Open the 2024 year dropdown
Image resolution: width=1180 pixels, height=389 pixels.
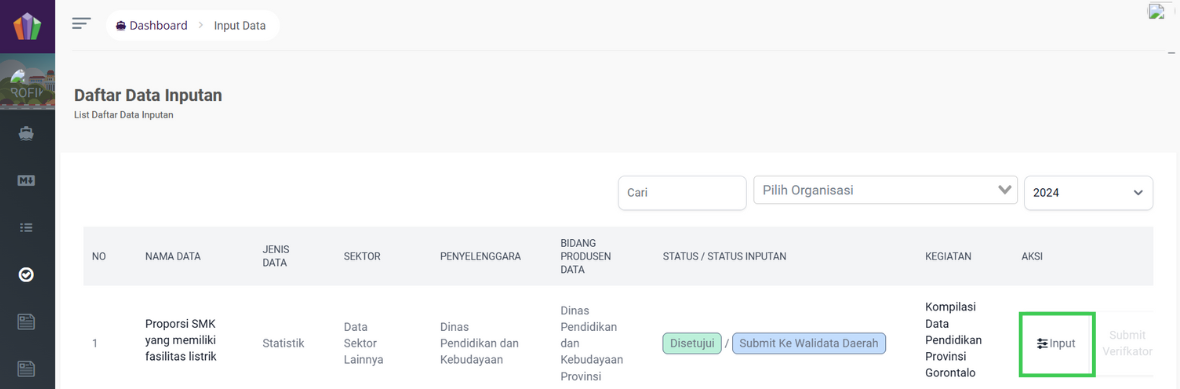(1088, 193)
